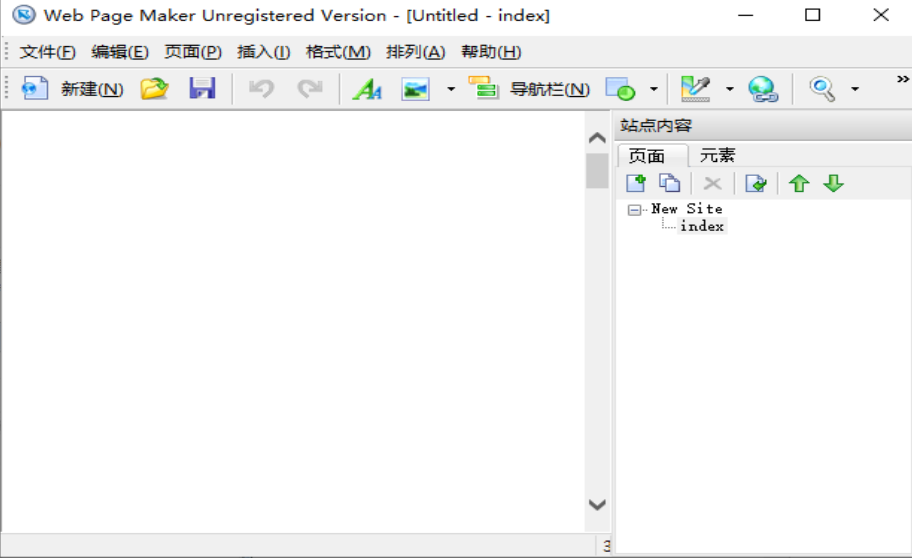Click the globe with chain link icon
This screenshot has height=559, width=912.
point(763,89)
